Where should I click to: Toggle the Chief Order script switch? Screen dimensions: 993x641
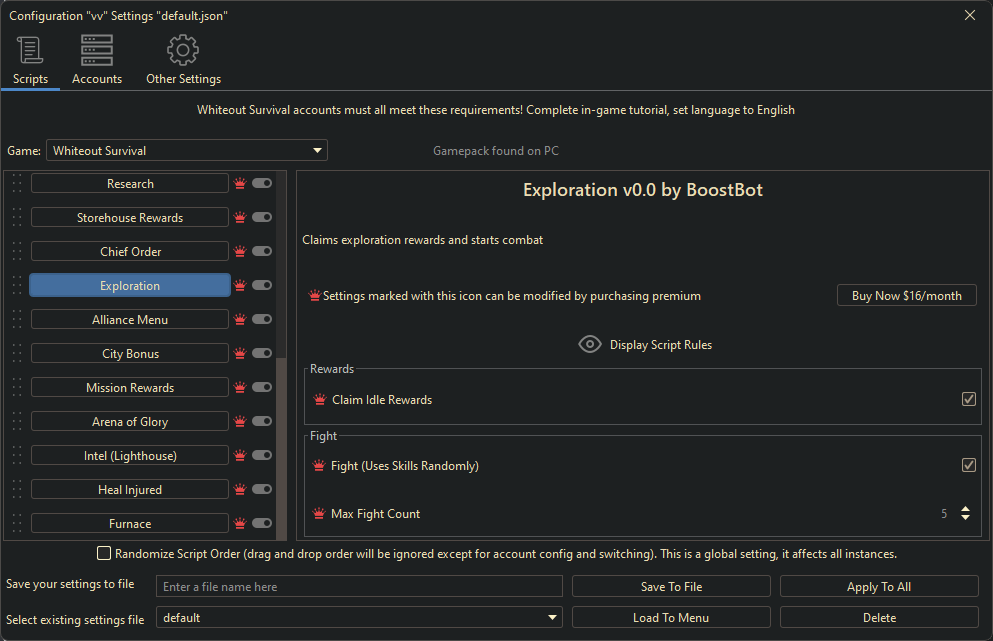tap(262, 251)
